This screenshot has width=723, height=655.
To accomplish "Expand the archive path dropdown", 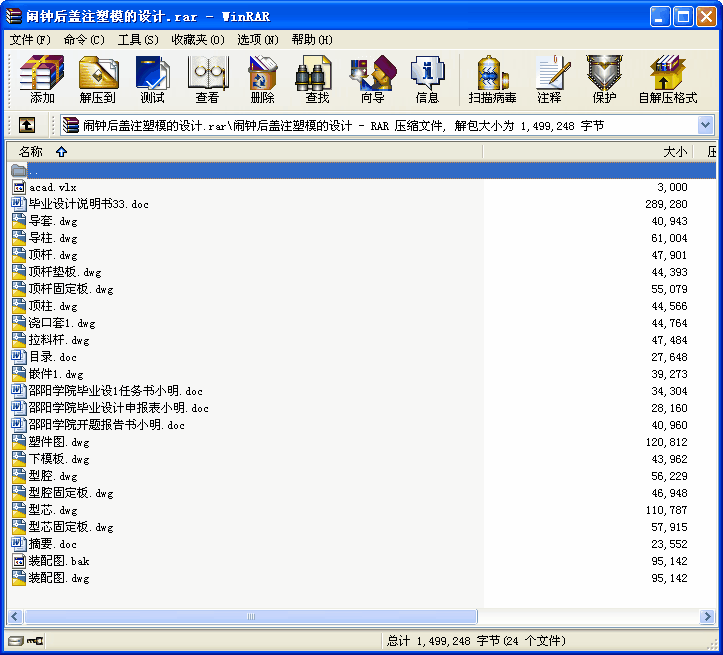I will pos(705,125).
